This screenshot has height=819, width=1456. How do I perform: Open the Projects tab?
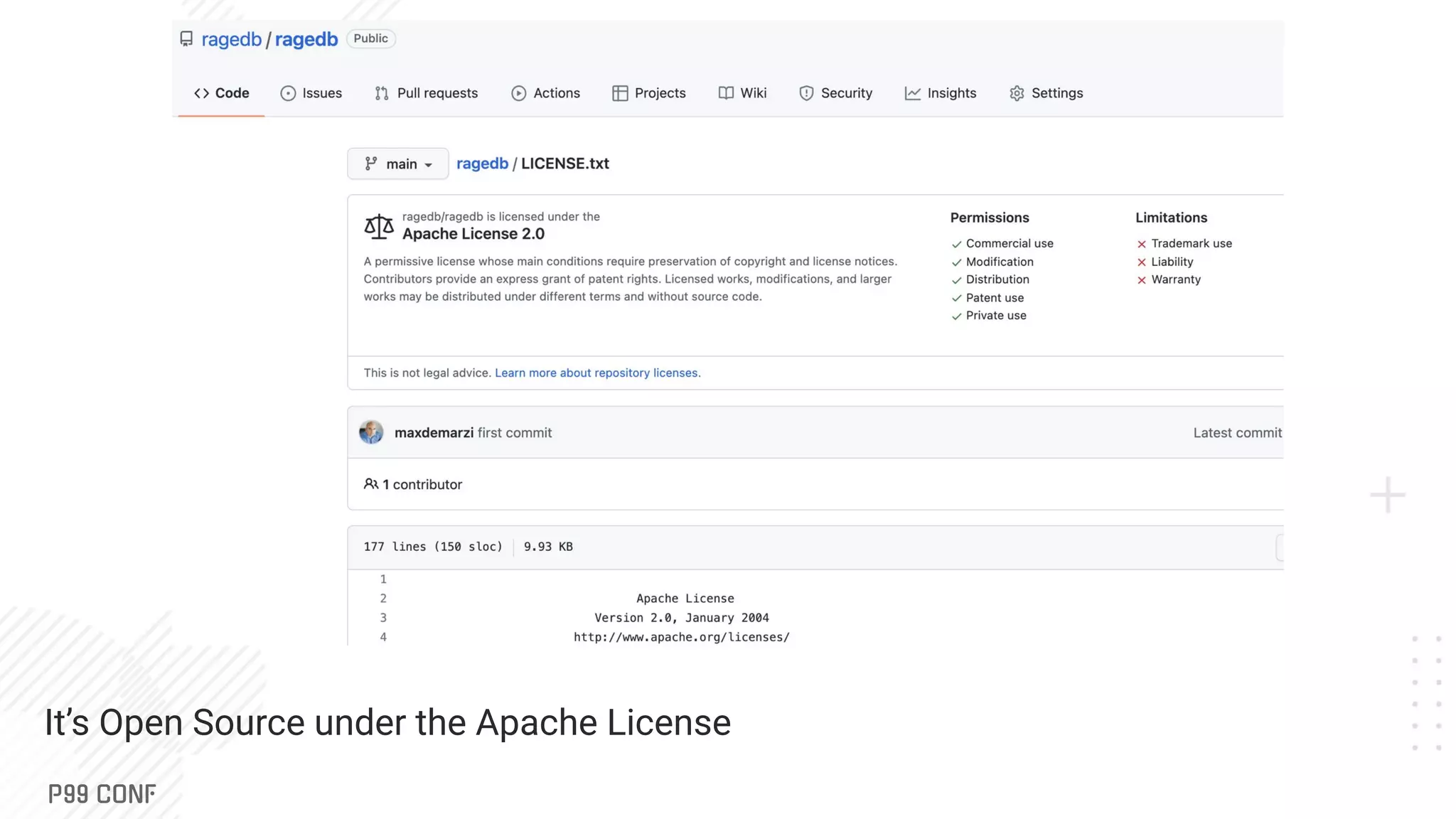[x=649, y=93]
